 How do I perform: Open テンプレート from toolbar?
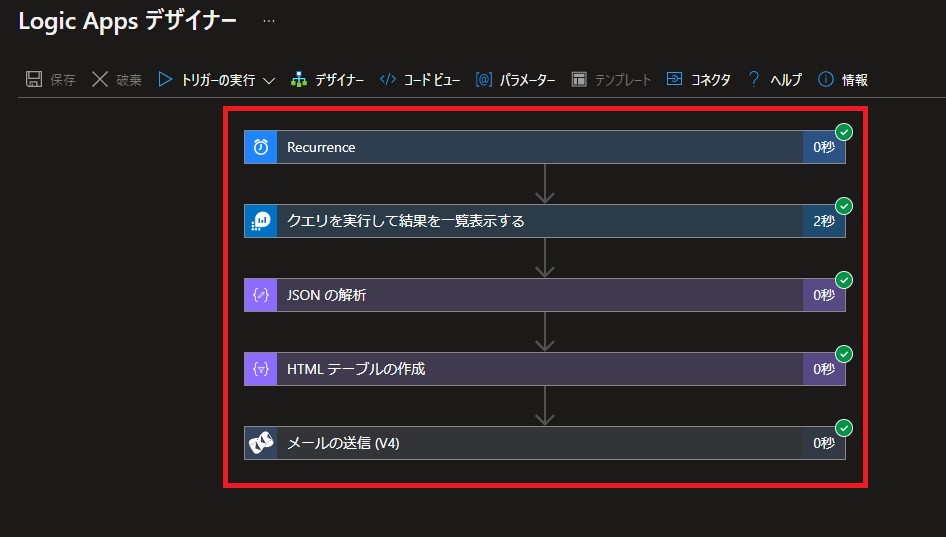pyautogui.click(x=623, y=80)
